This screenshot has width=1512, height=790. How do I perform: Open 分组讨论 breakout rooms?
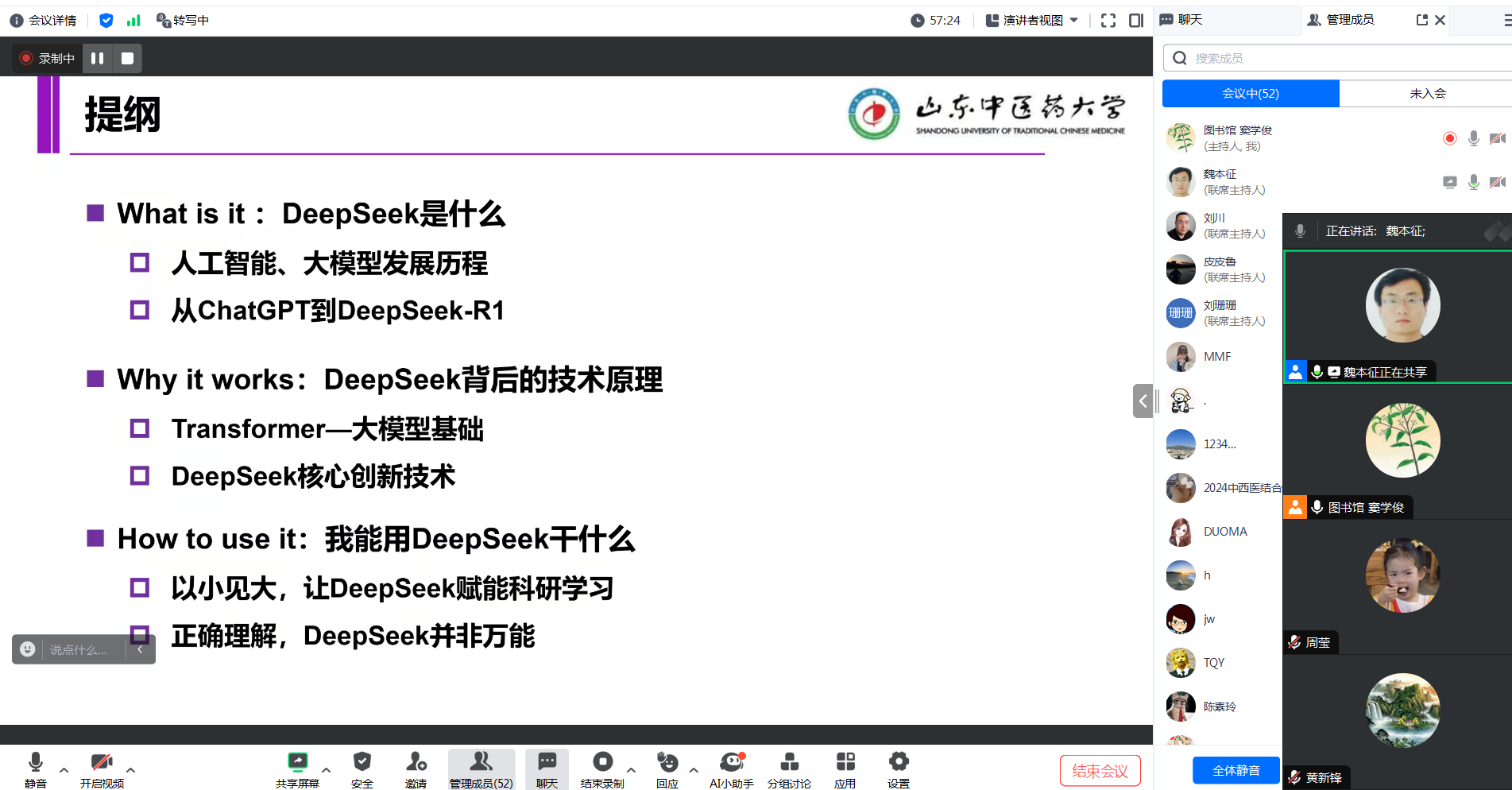pyautogui.click(x=789, y=762)
